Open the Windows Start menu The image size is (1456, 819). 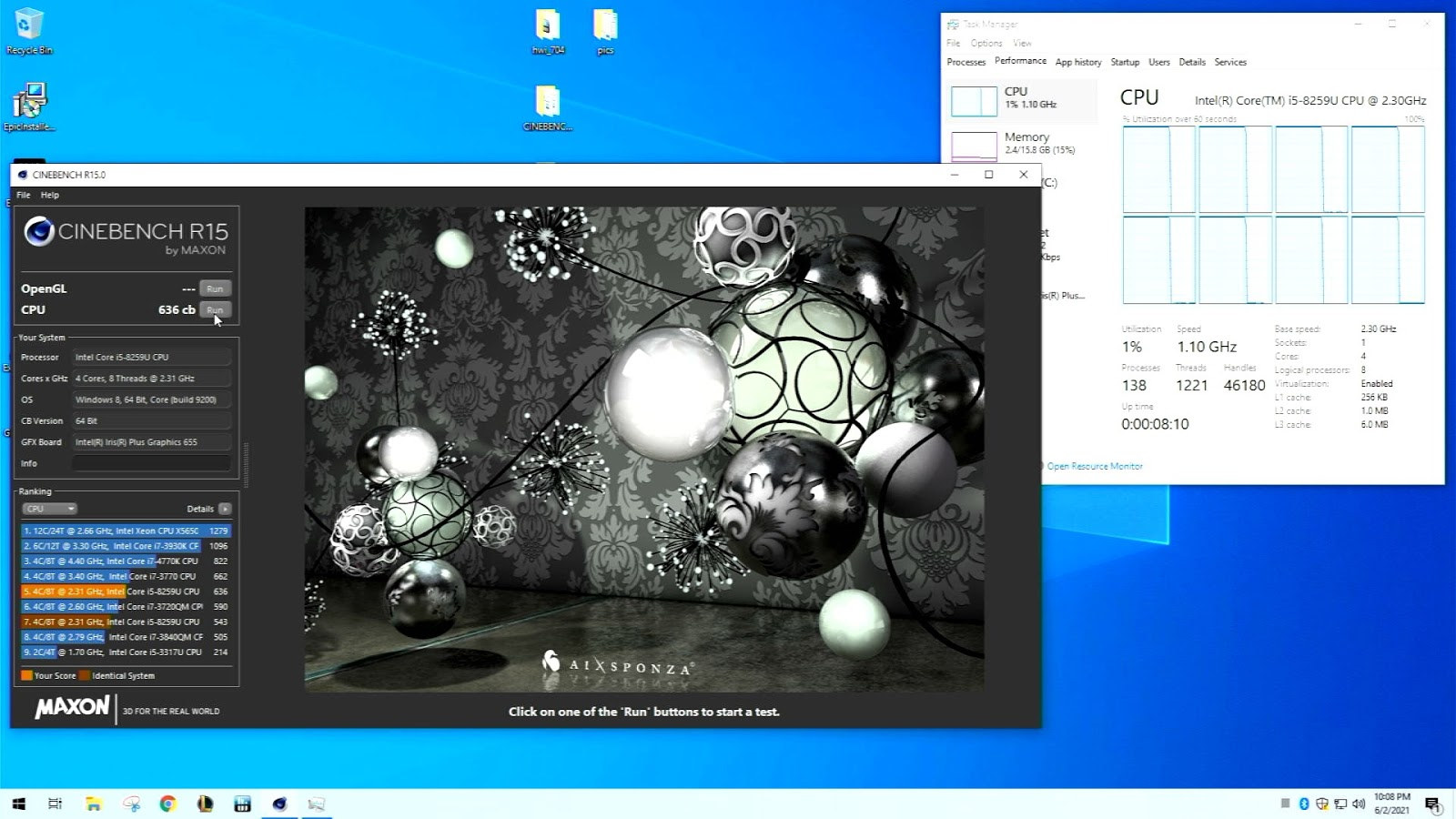click(18, 804)
